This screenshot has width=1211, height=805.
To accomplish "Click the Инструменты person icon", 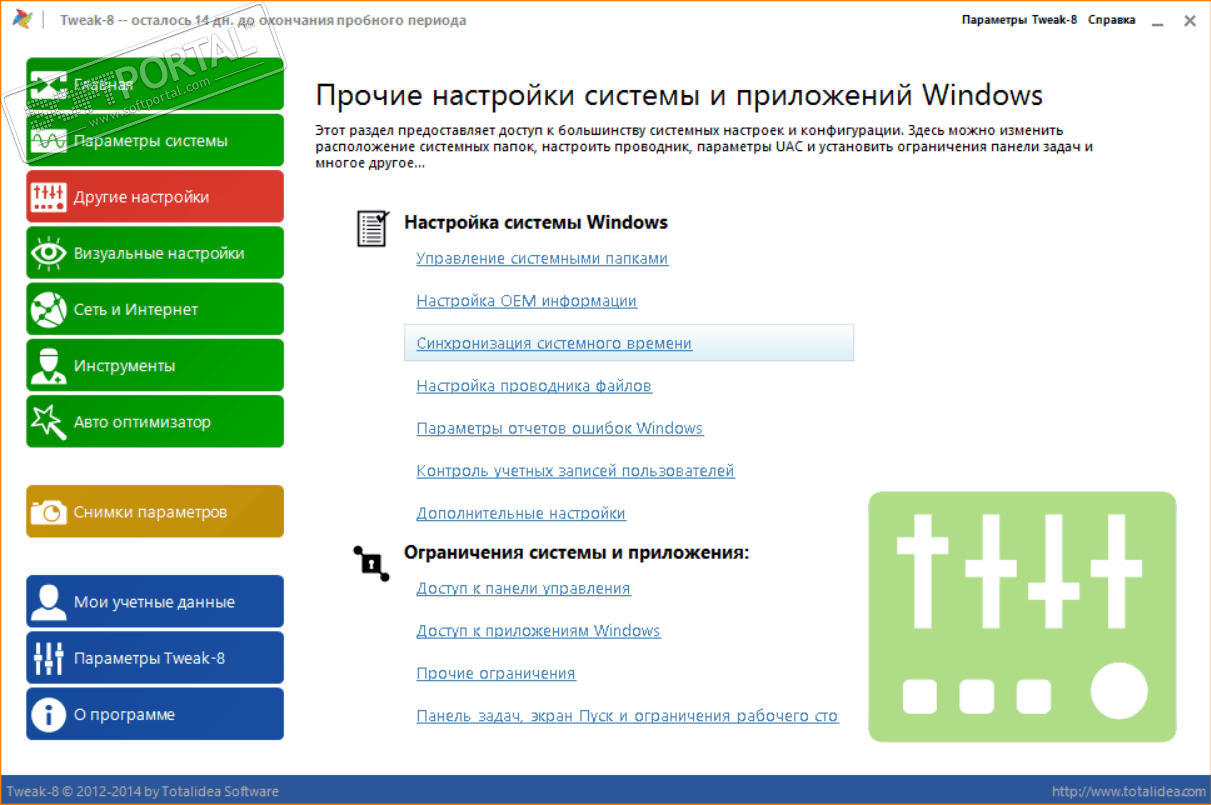I will pos(48,366).
